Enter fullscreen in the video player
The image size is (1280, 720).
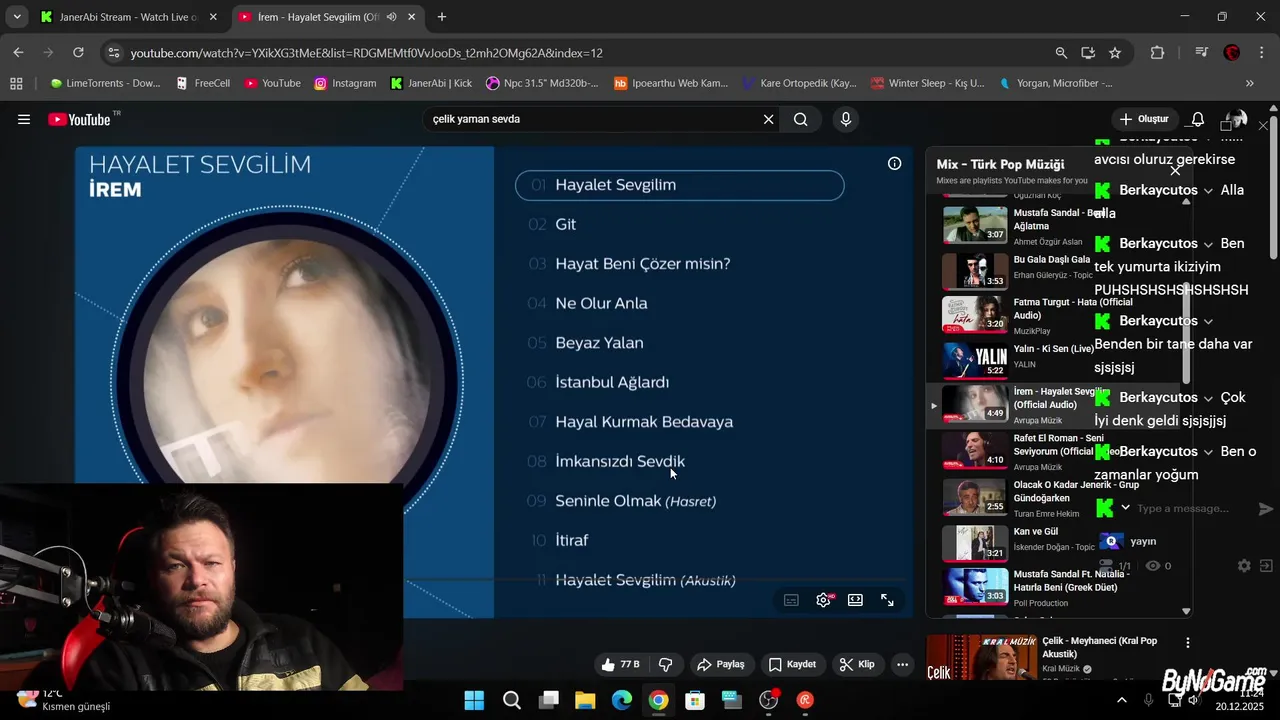coord(887,600)
